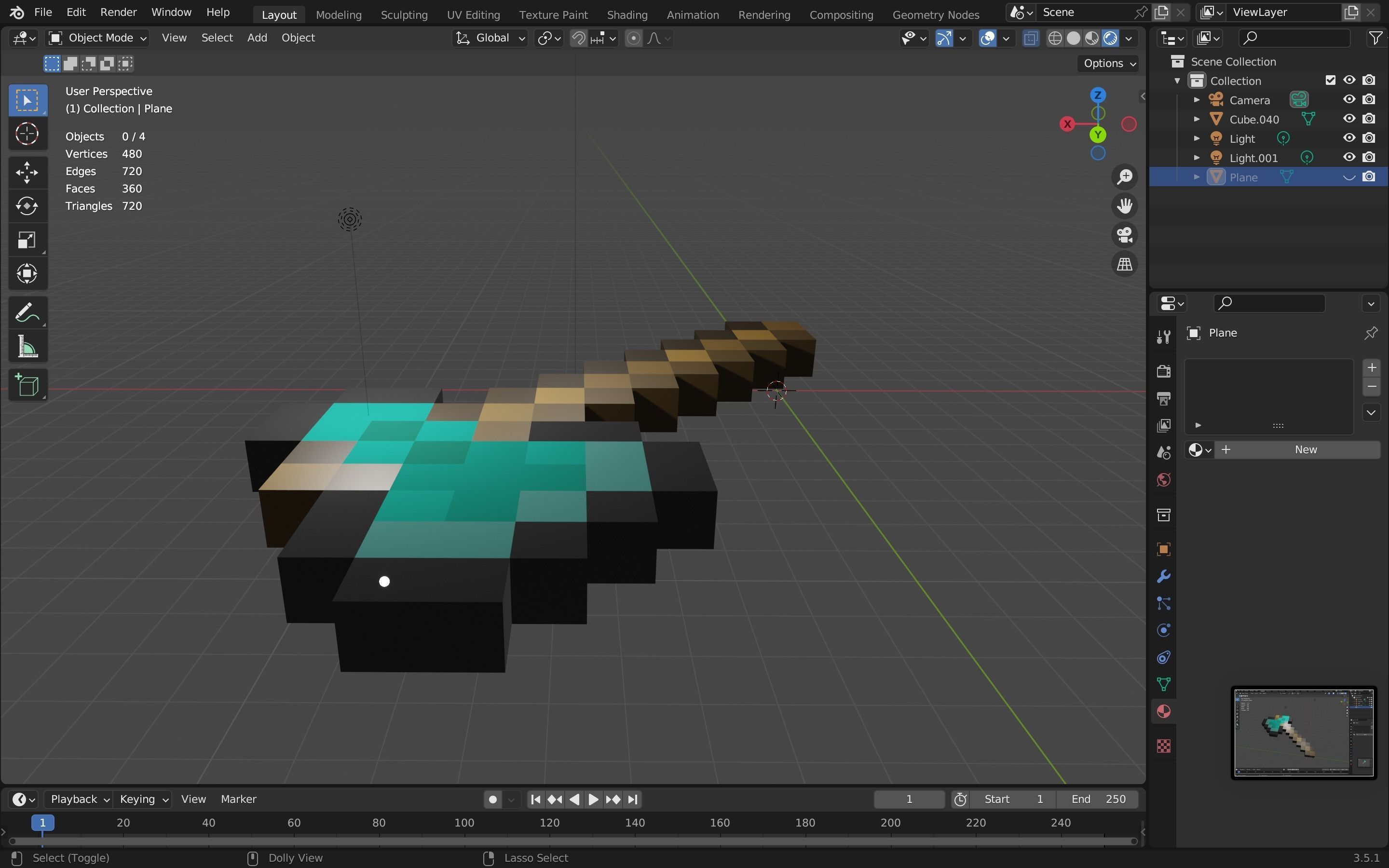Switch to wireframe viewport shading
The width and height of the screenshot is (1389, 868).
pos(1055,38)
